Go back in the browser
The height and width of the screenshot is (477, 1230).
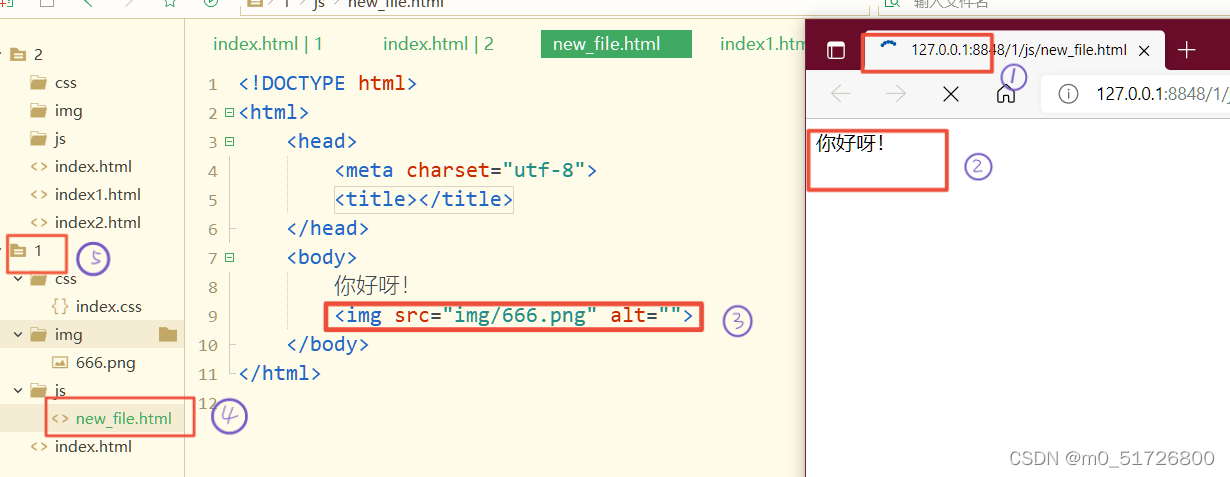(x=841, y=94)
